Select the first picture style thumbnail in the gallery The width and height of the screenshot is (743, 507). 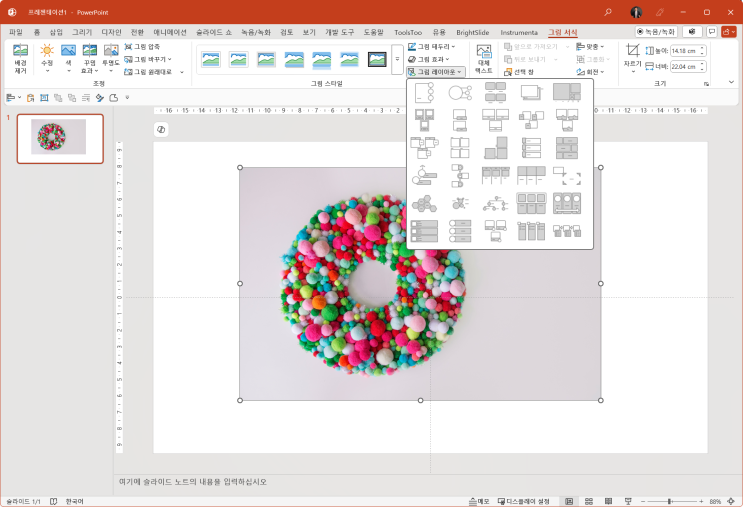pos(211,60)
